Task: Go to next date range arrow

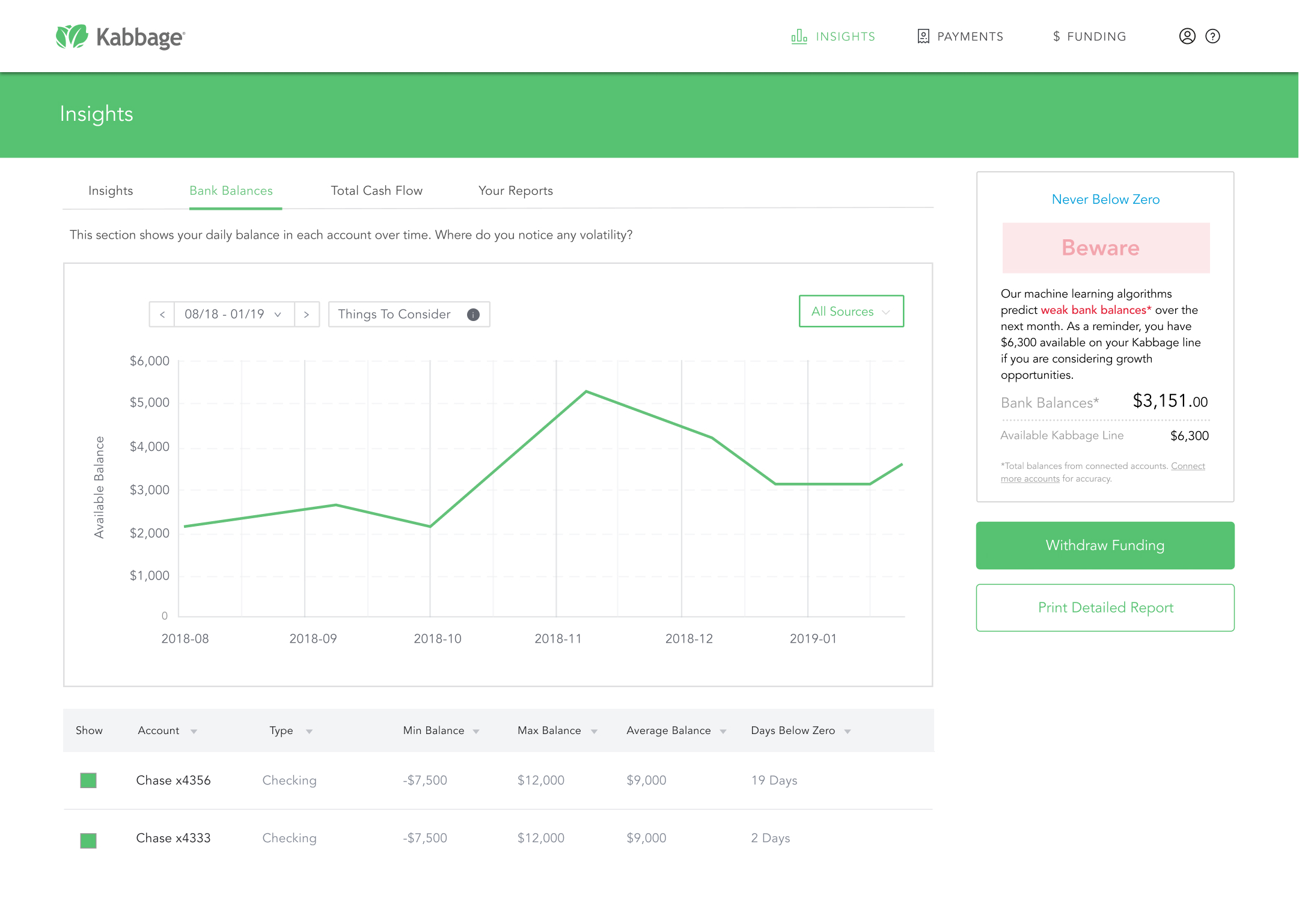Action: pyautogui.click(x=307, y=314)
